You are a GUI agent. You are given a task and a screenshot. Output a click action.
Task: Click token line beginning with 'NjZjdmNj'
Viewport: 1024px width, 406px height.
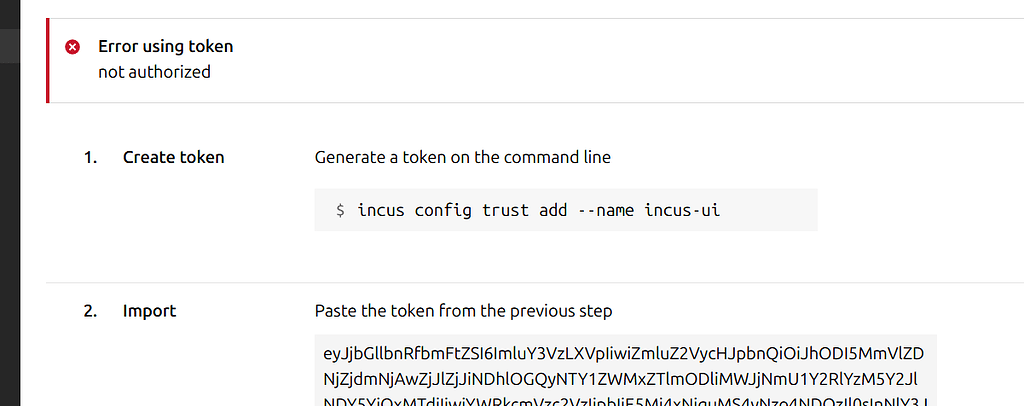coord(621,379)
